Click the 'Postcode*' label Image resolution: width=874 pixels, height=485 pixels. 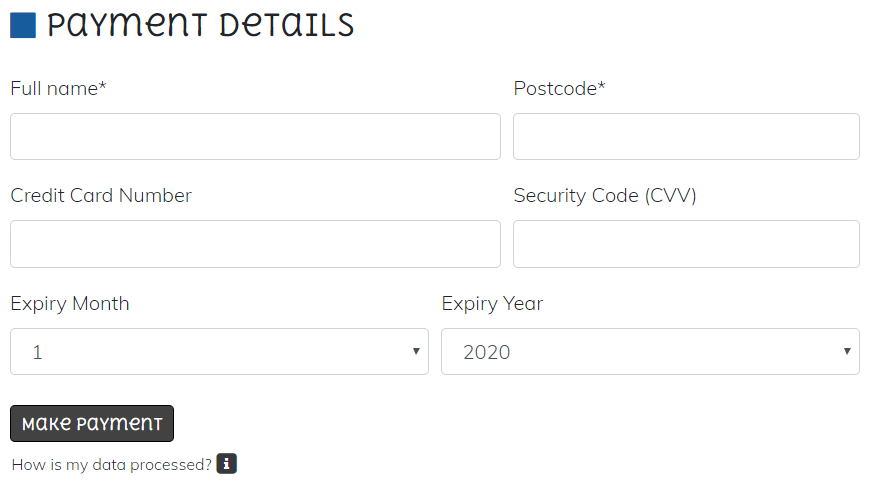pyautogui.click(x=559, y=89)
